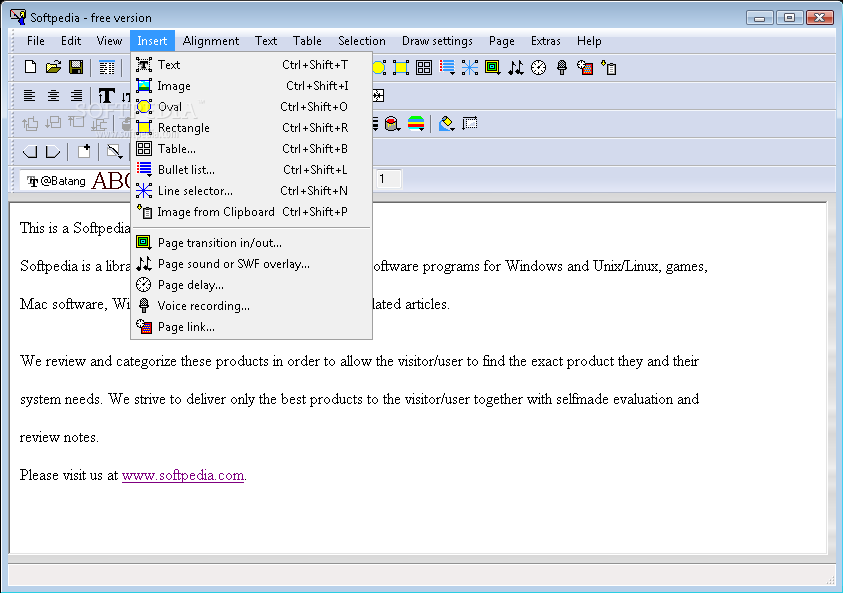
Task: Click the line starting "We review and categorize"
Action: point(359,361)
